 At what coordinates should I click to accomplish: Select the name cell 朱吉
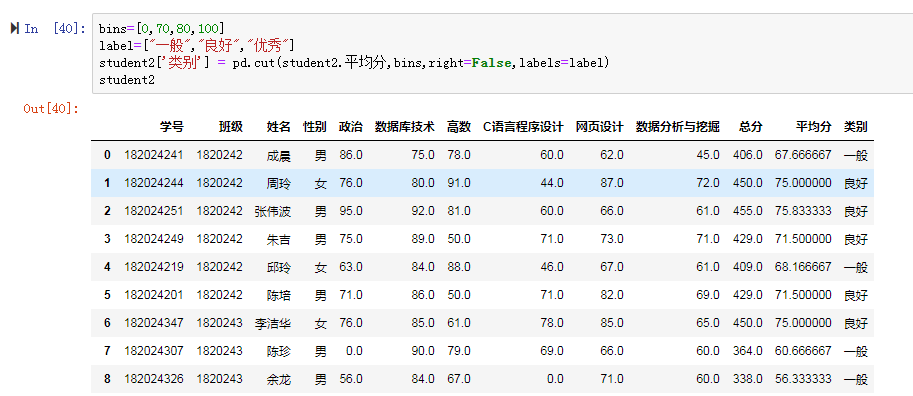279,239
